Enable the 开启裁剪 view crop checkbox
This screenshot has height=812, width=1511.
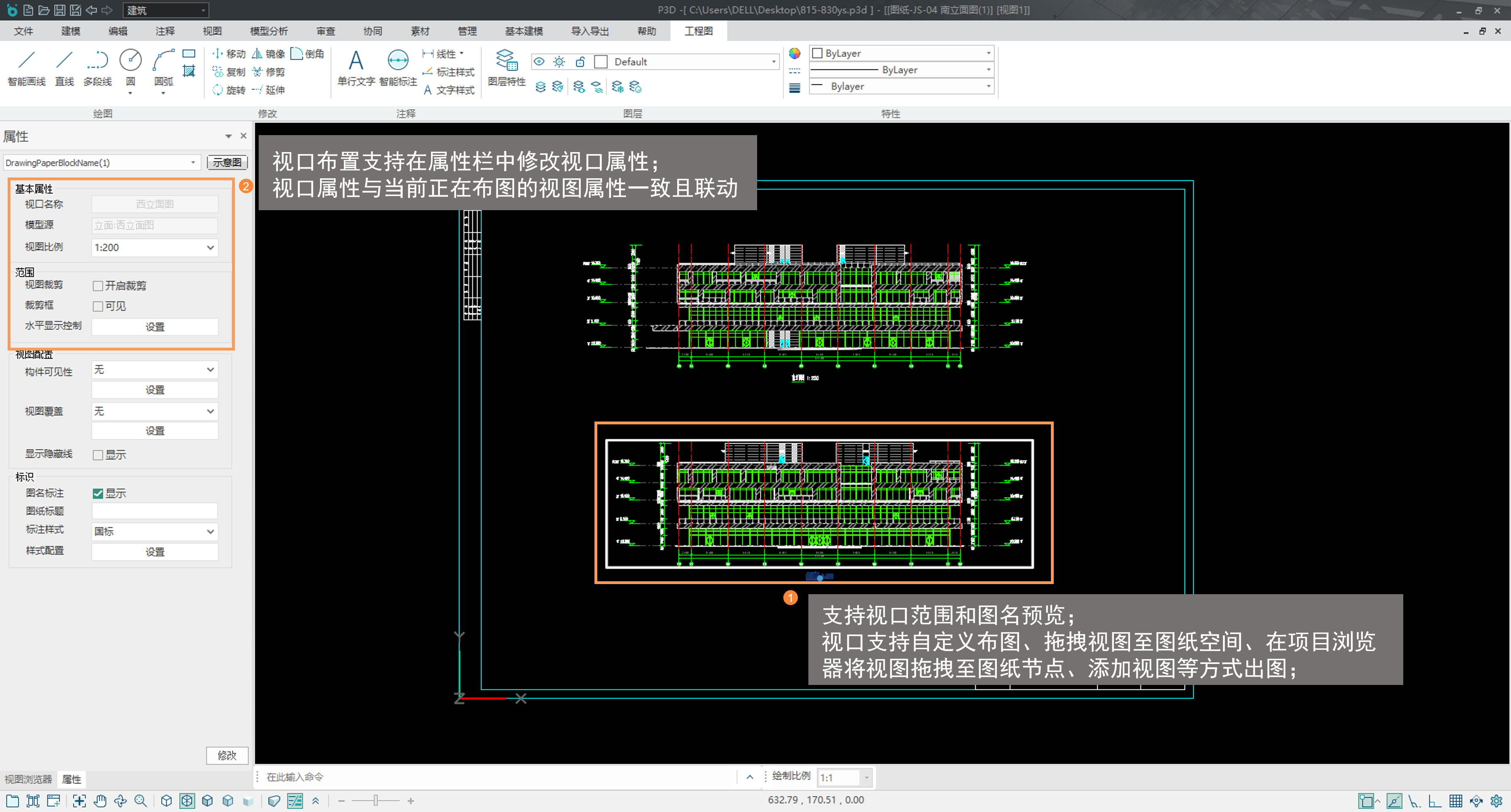point(98,286)
